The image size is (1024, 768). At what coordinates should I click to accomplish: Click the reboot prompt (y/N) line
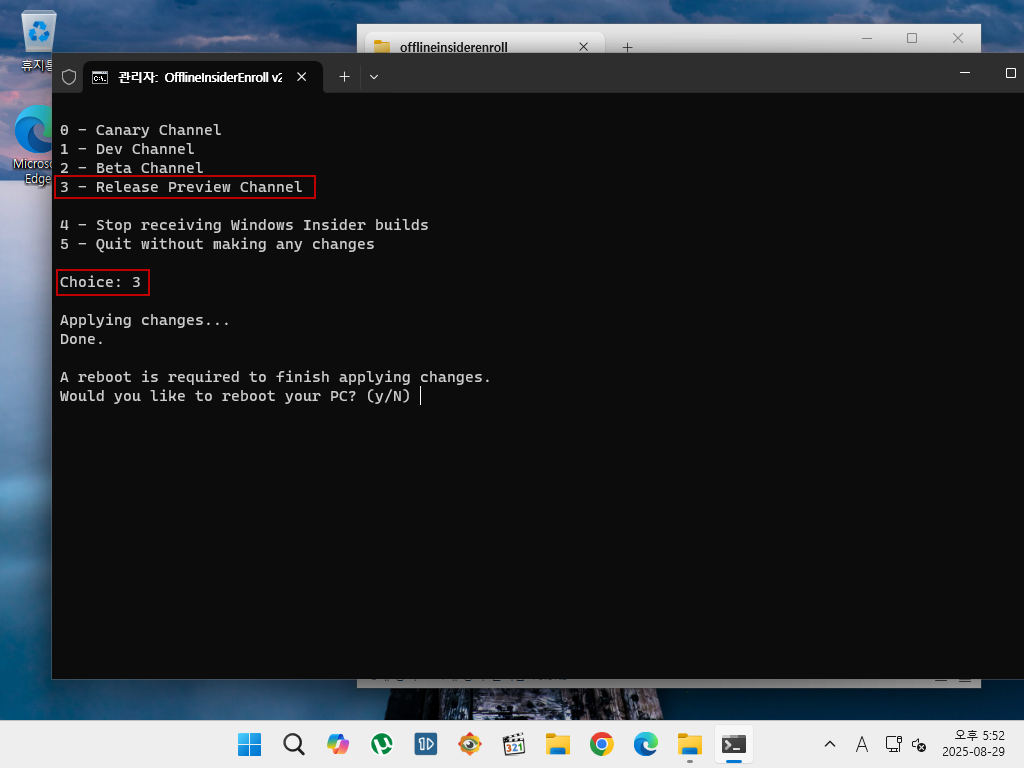coord(235,396)
